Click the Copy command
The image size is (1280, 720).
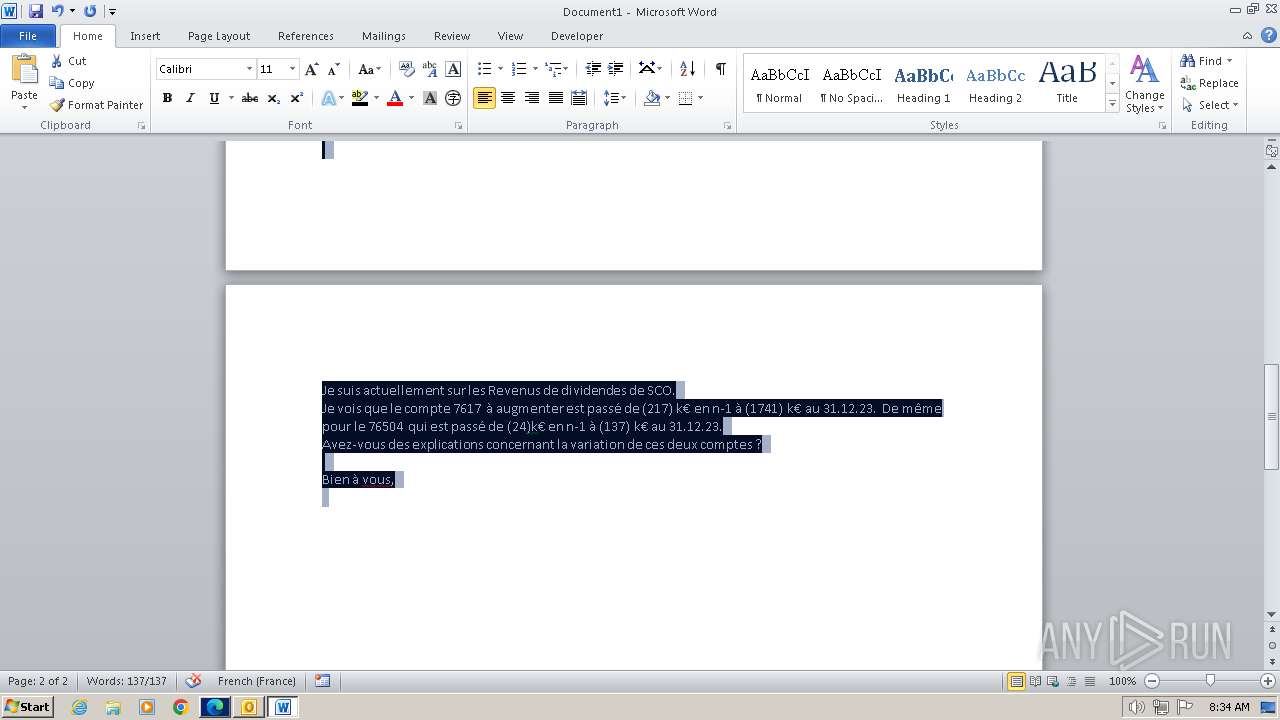[72, 83]
